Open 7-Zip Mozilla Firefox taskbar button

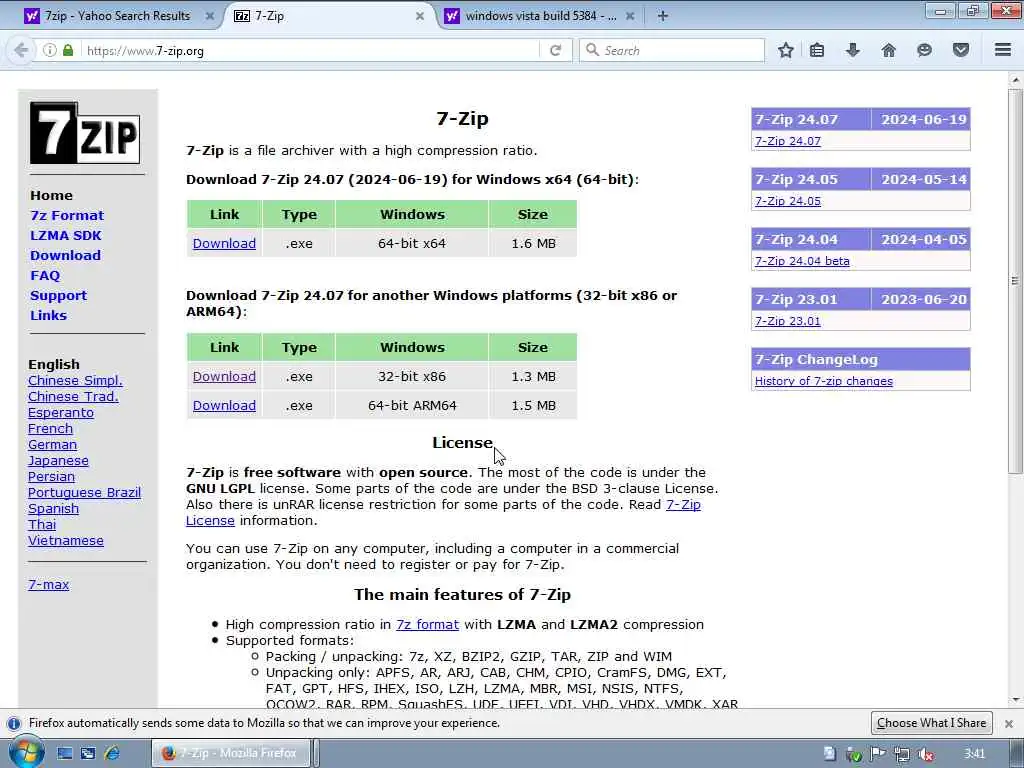point(232,753)
